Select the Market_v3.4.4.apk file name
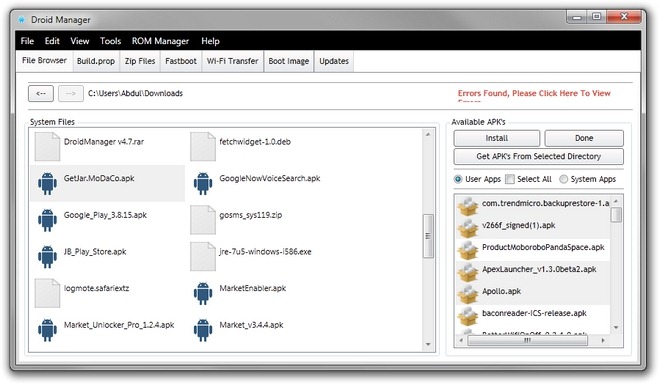 click(x=251, y=325)
